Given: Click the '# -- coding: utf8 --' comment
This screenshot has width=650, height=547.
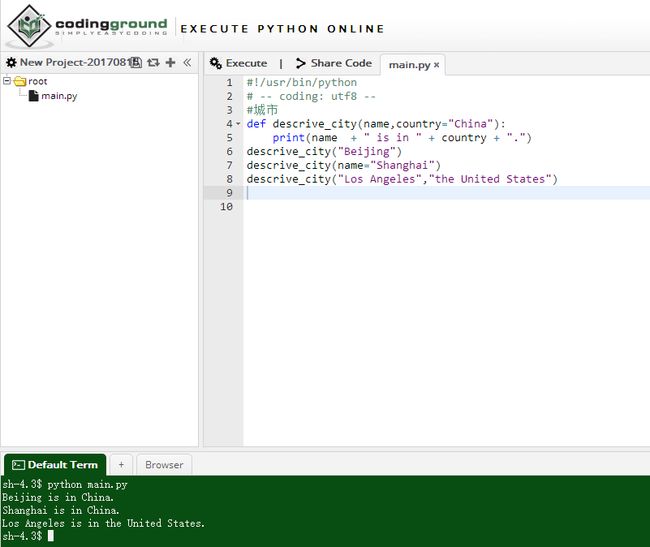Looking at the screenshot, I should [311, 96].
